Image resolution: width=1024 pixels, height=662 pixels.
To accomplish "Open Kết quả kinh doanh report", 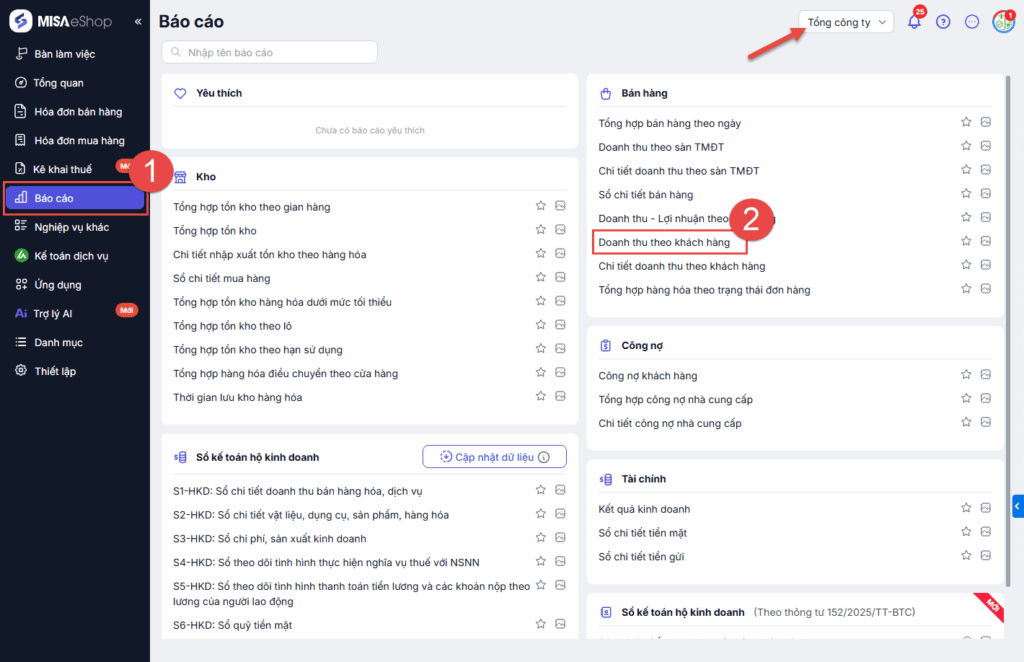I will pyautogui.click(x=644, y=509).
